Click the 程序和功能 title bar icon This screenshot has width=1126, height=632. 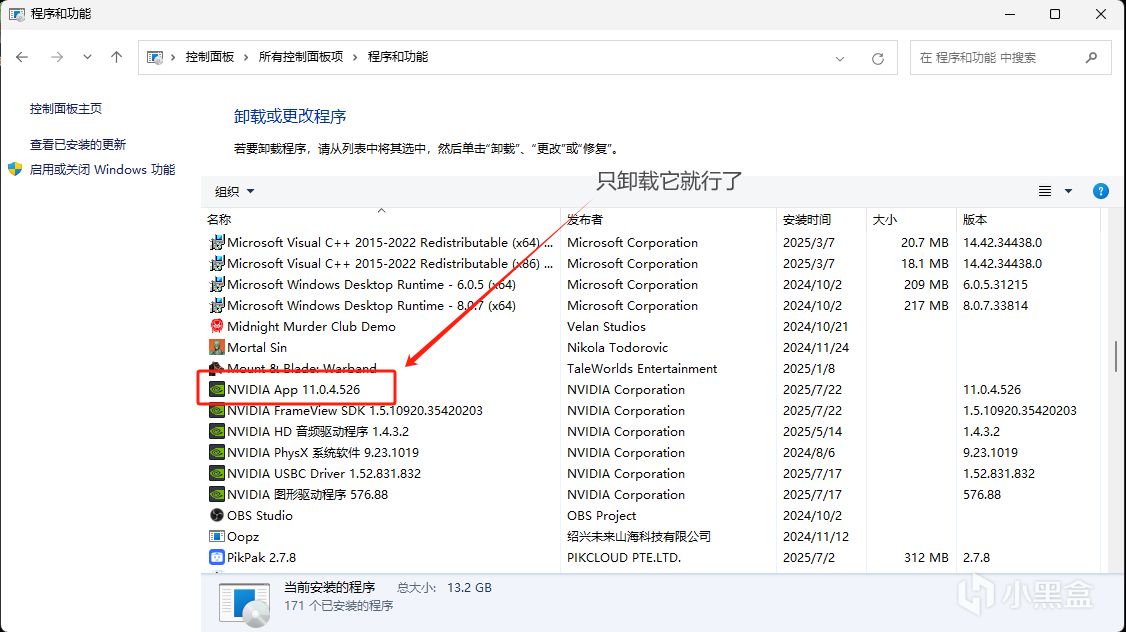click(x=16, y=14)
